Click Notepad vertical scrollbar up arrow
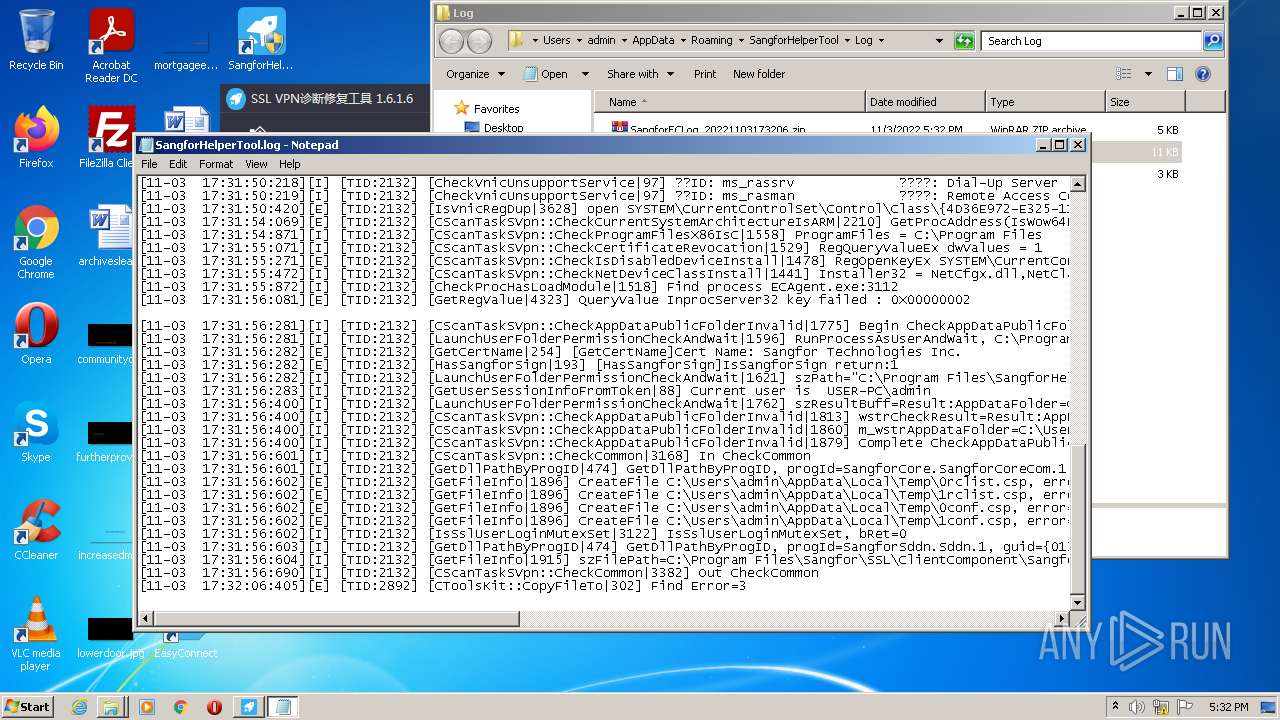Screen dimensions: 1280x720 point(1078,185)
